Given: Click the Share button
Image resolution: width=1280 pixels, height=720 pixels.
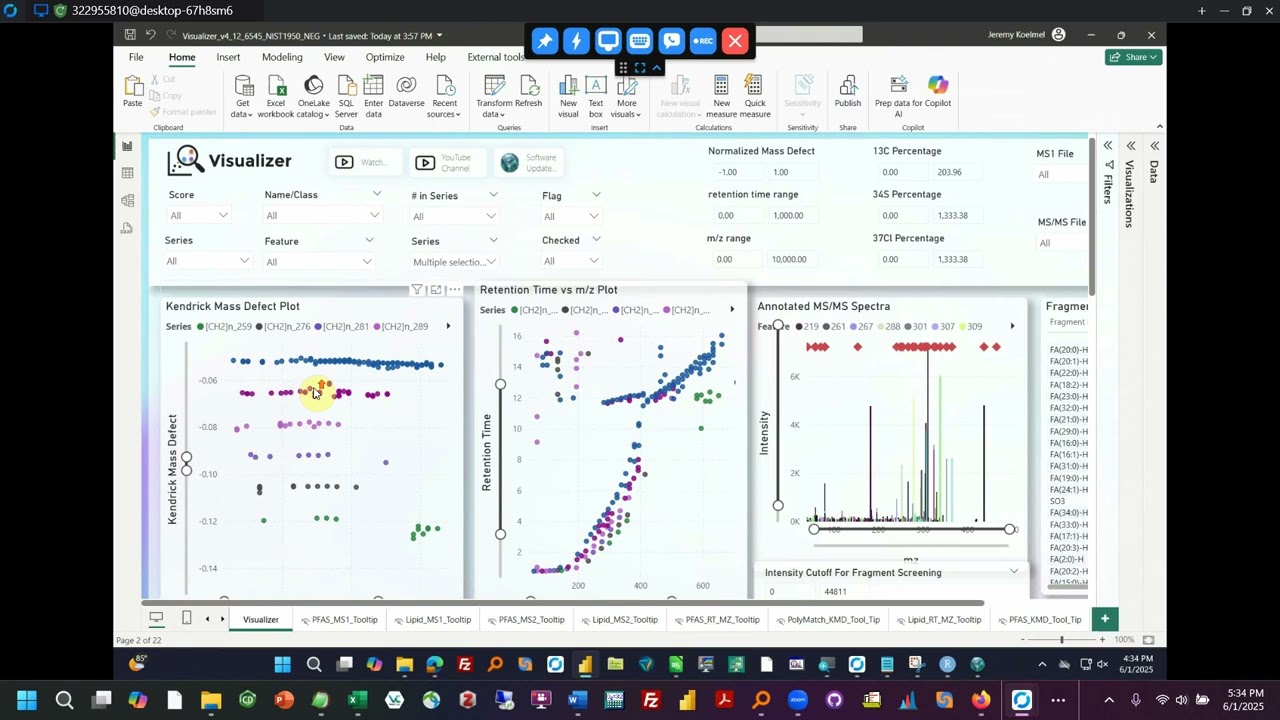Looking at the screenshot, I should (1135, 57).
